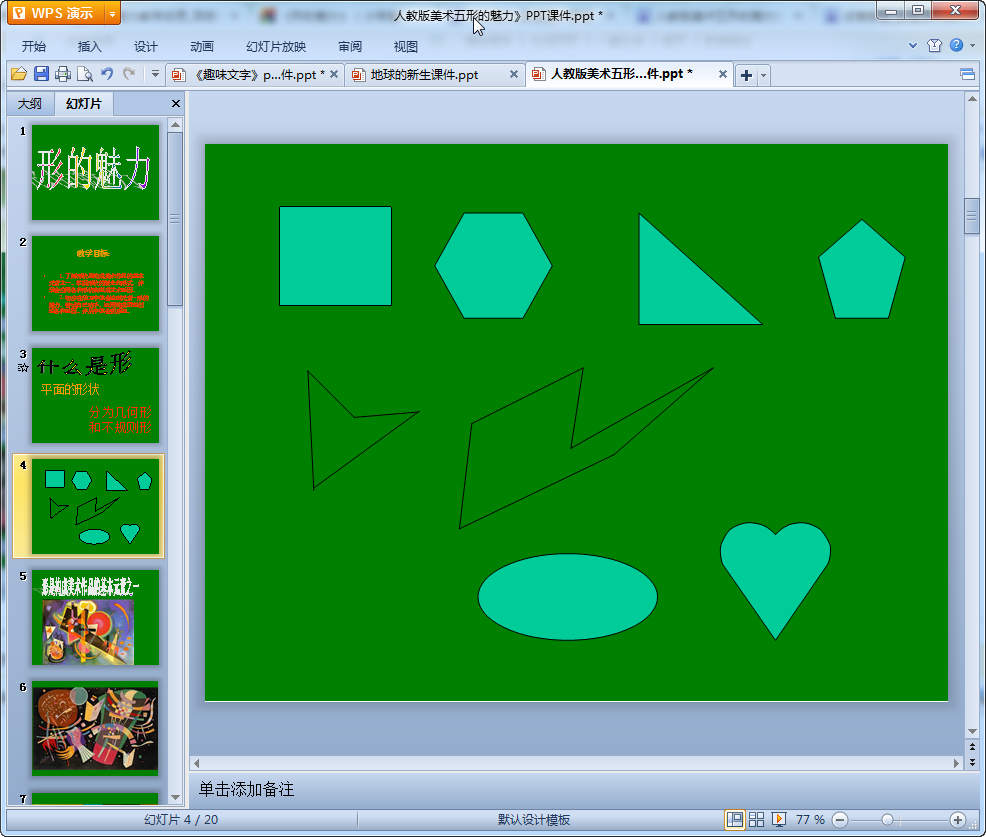Click the 幻灯片 4 / 20 status text

click(181, 819)
